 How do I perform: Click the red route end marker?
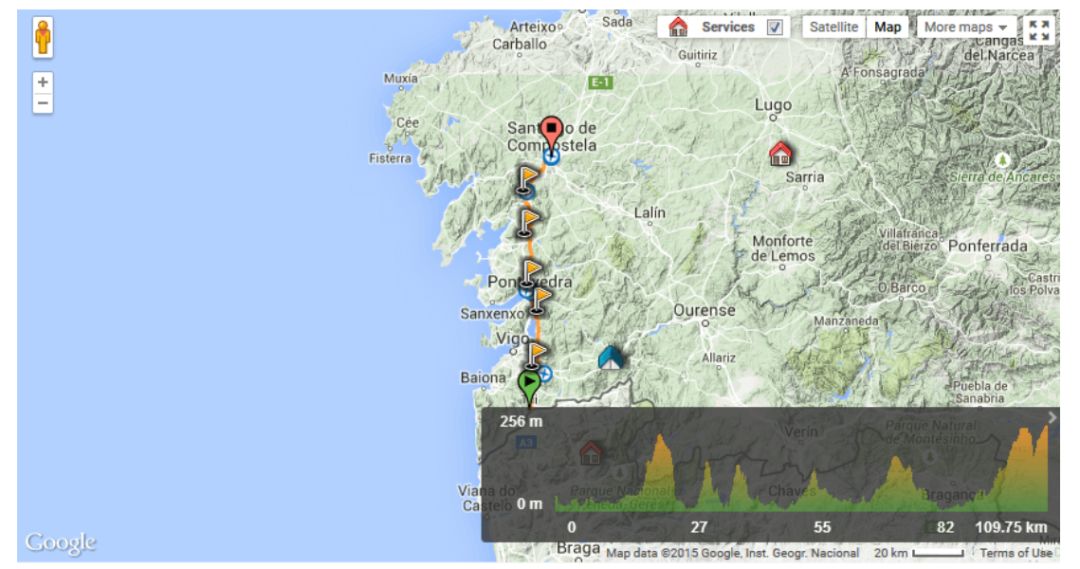pyautogui.click(x=551, y=132)
